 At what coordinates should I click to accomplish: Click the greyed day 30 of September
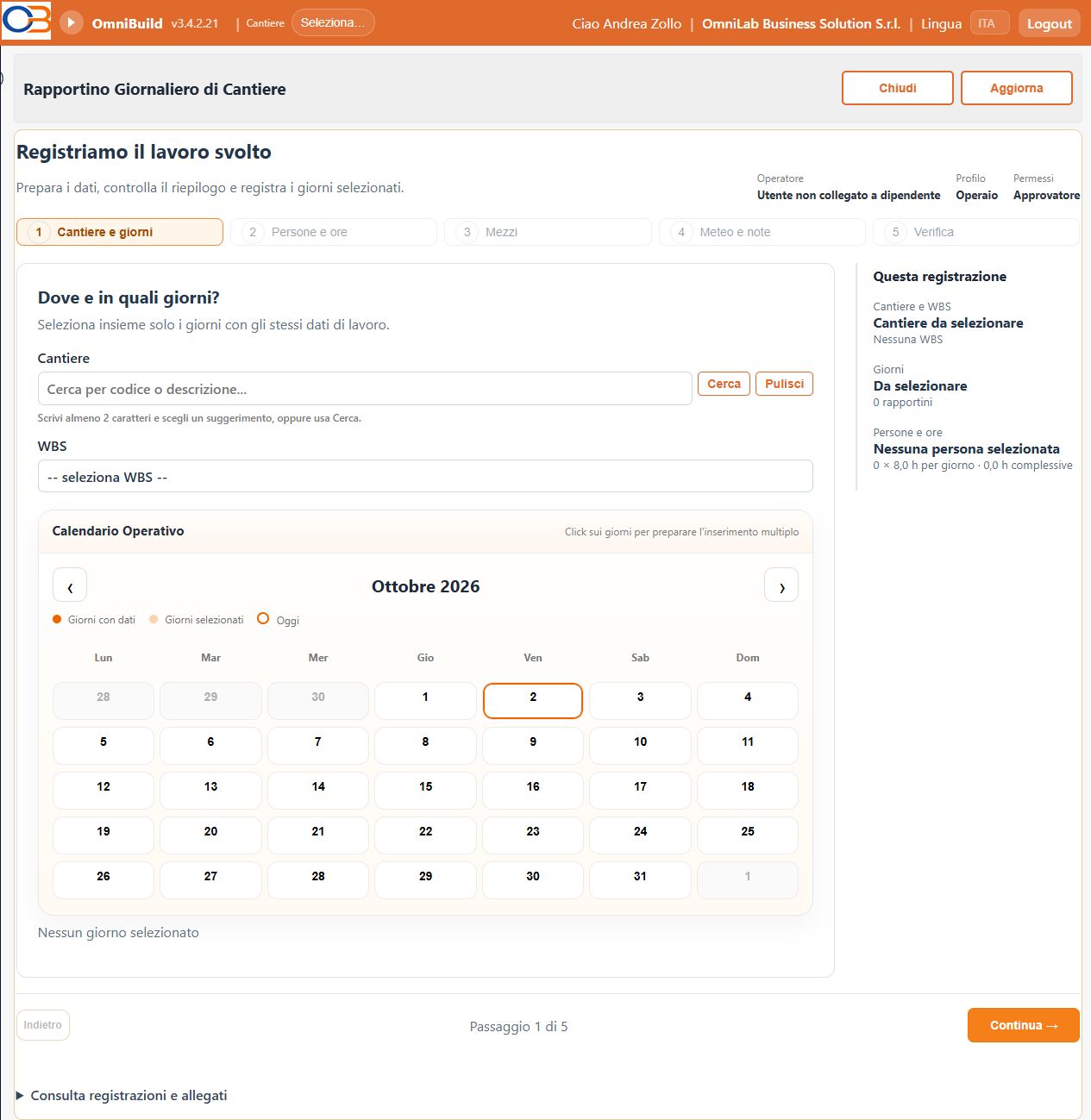(x=318, y=700)
